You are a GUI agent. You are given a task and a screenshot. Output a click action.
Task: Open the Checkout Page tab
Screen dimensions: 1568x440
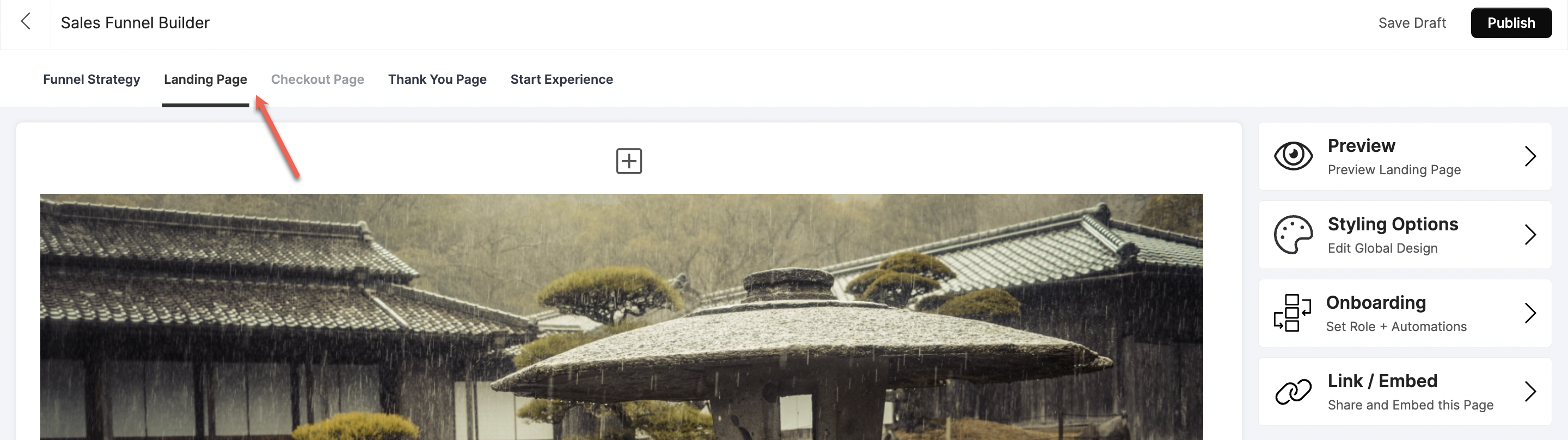tap(317, 79)
